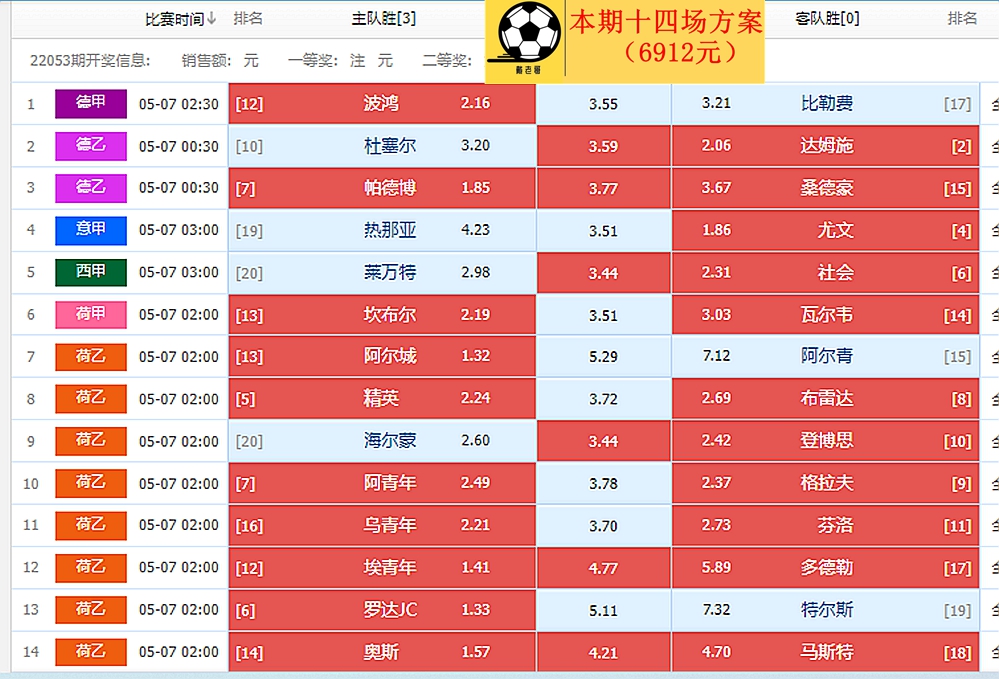Click the 荷乙 badge in row 14
Image resolution: width=999 pixels, height=679 pixels.
coord(90,652)
